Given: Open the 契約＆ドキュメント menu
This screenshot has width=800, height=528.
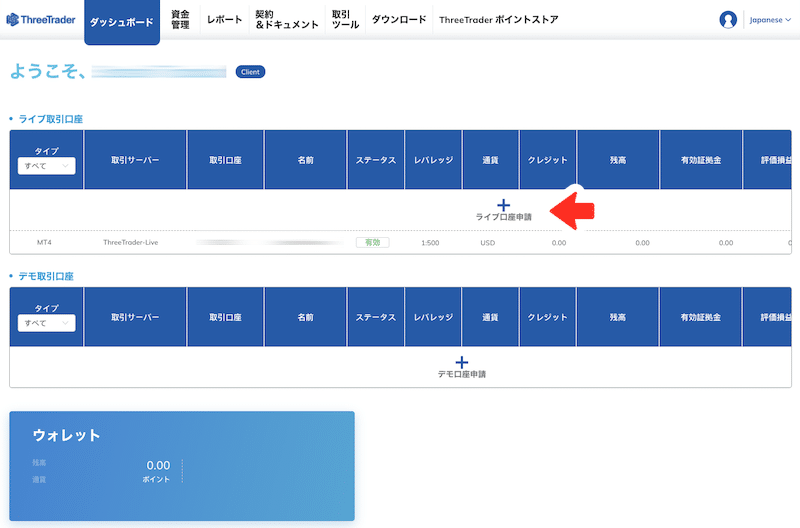Looking at the screenshot, I should click(287, 19).
